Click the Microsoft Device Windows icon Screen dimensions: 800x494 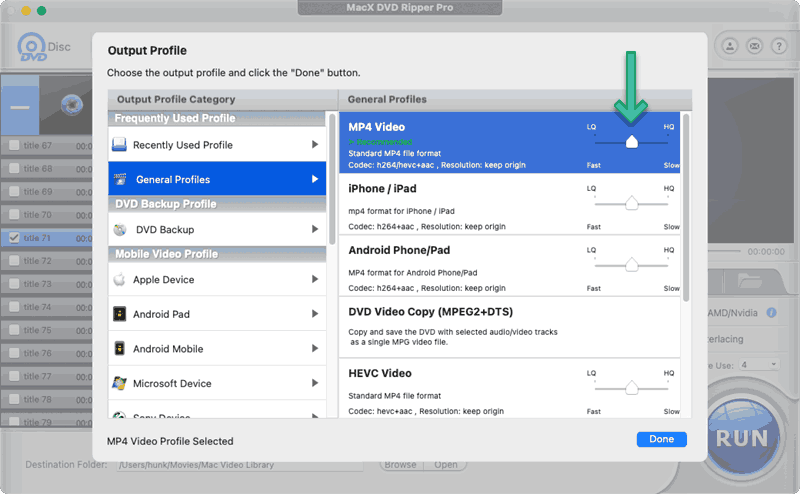(119, 383)
